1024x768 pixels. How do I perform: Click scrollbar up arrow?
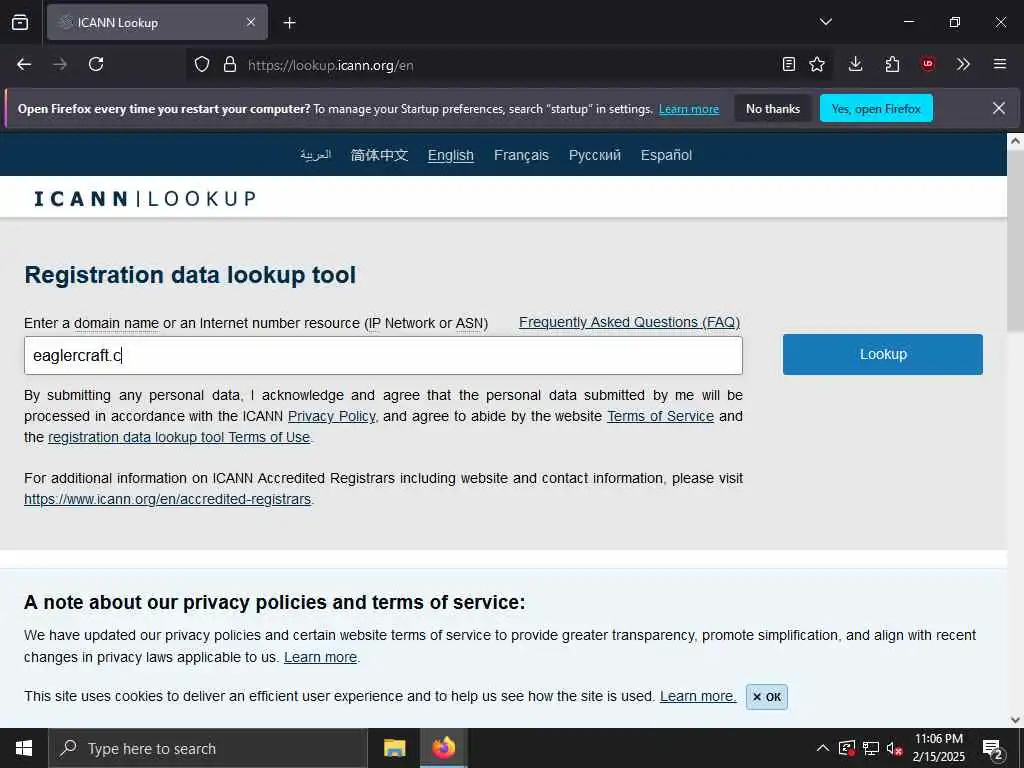pyautogui.click(x=1016, y=141)
